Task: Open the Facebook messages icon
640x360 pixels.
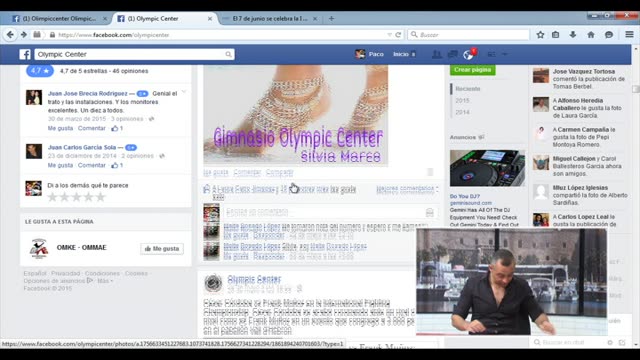Action: pyautogui.click(x=452, y=54)
